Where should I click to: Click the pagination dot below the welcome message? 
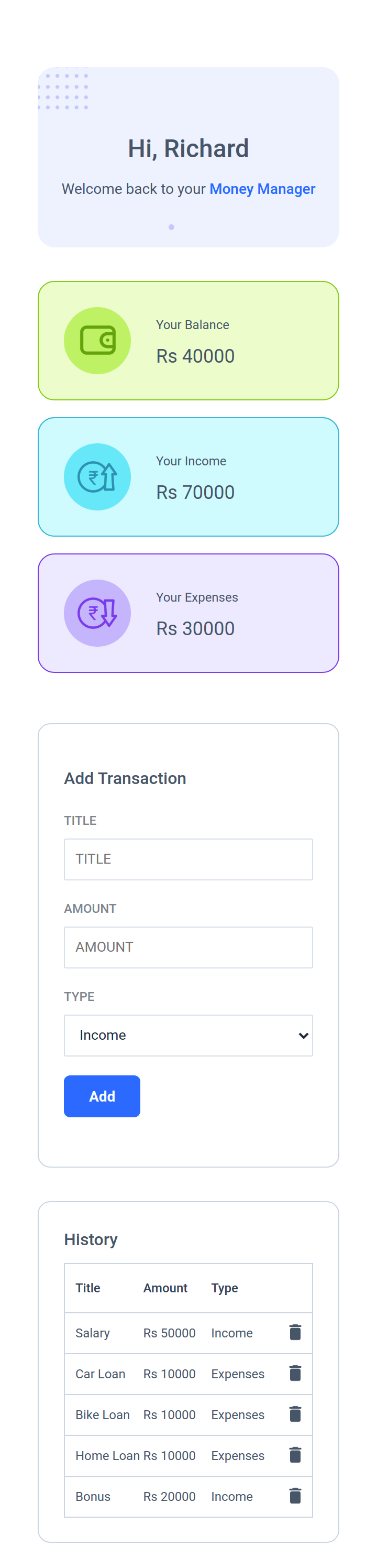[171, 226]
